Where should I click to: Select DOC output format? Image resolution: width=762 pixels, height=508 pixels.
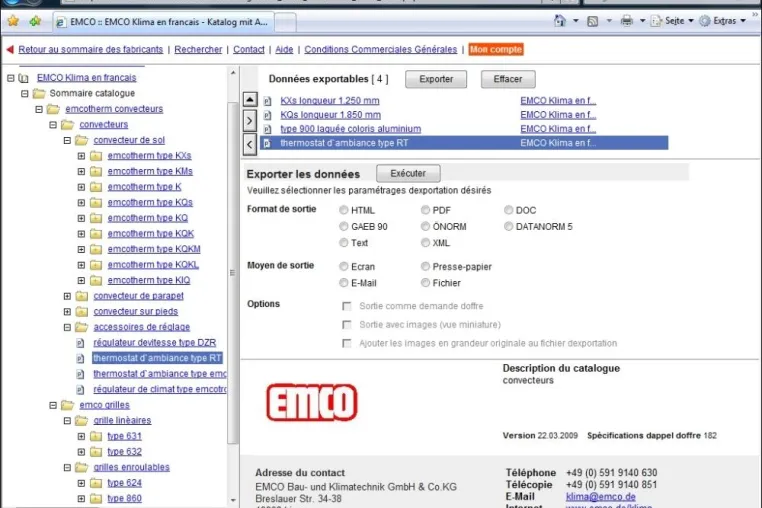coord(508,210)
